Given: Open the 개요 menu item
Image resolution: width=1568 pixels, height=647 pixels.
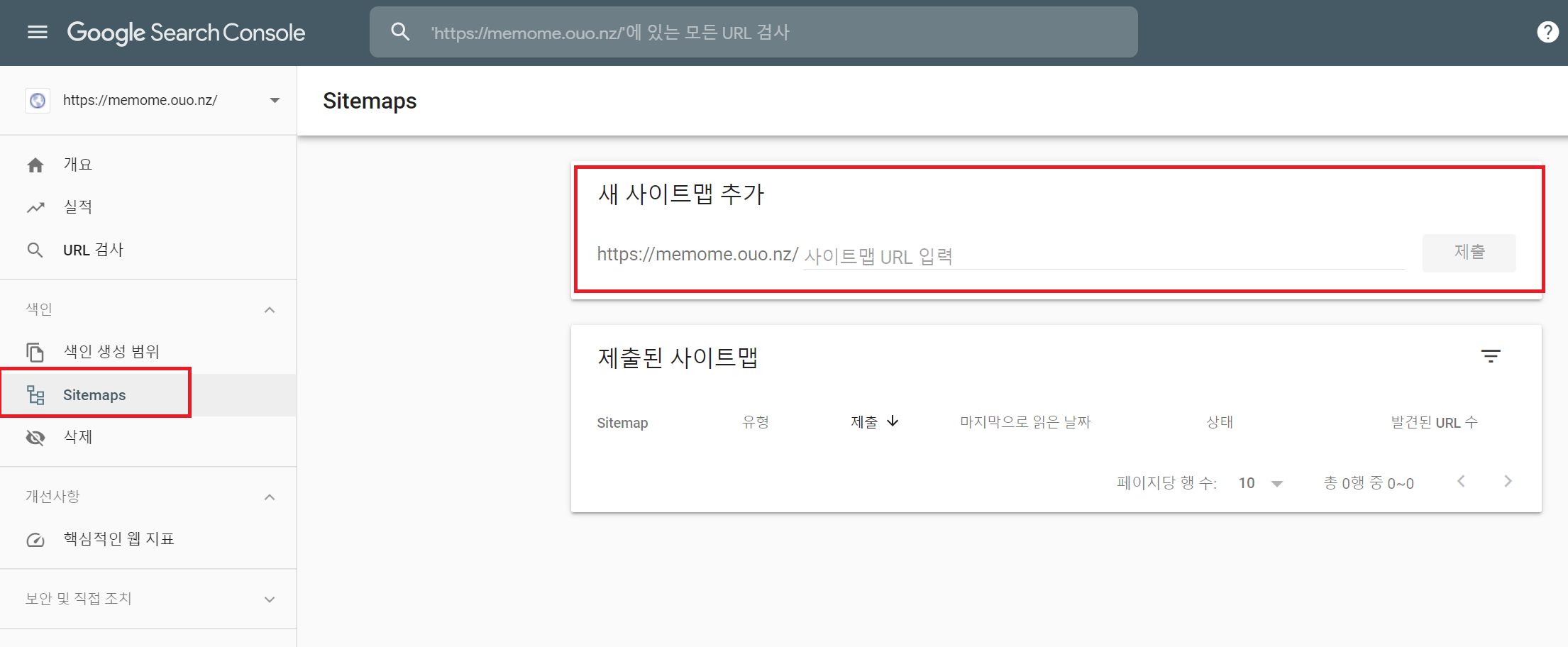Looking at the screenshot, I should tap(148, 165).
